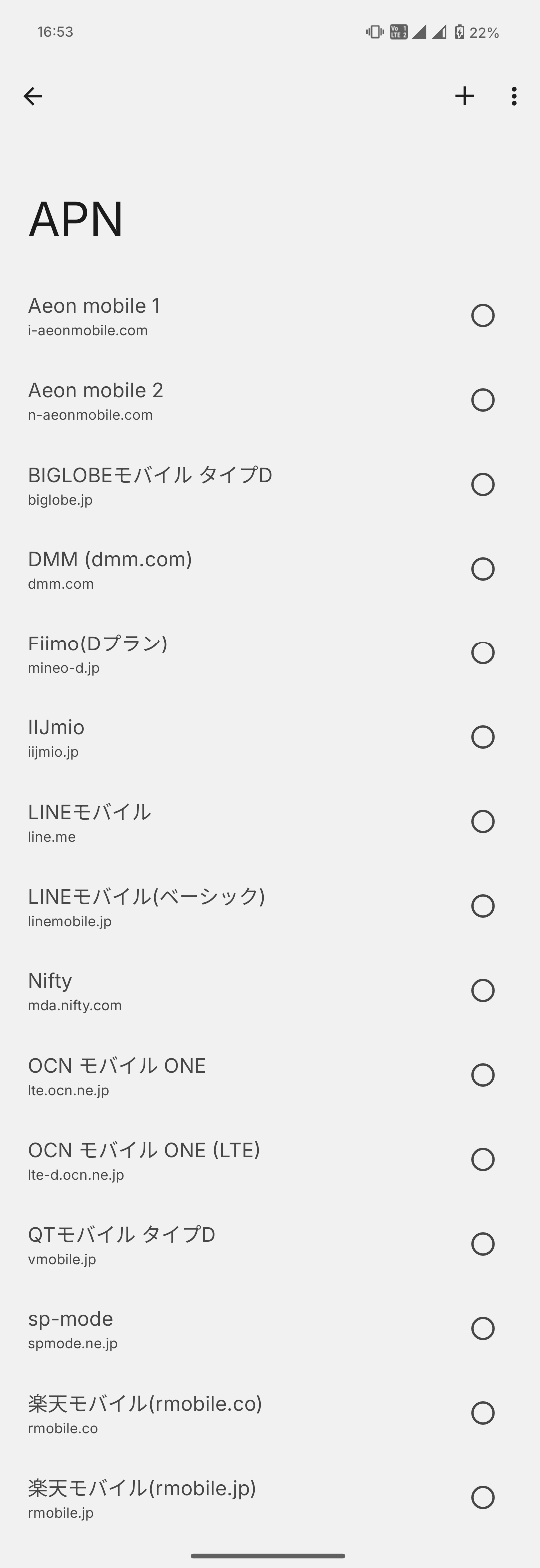Open QTモバイル タイプD entry
Viewport: 540px width, 1568px height.
point(182,1245)
